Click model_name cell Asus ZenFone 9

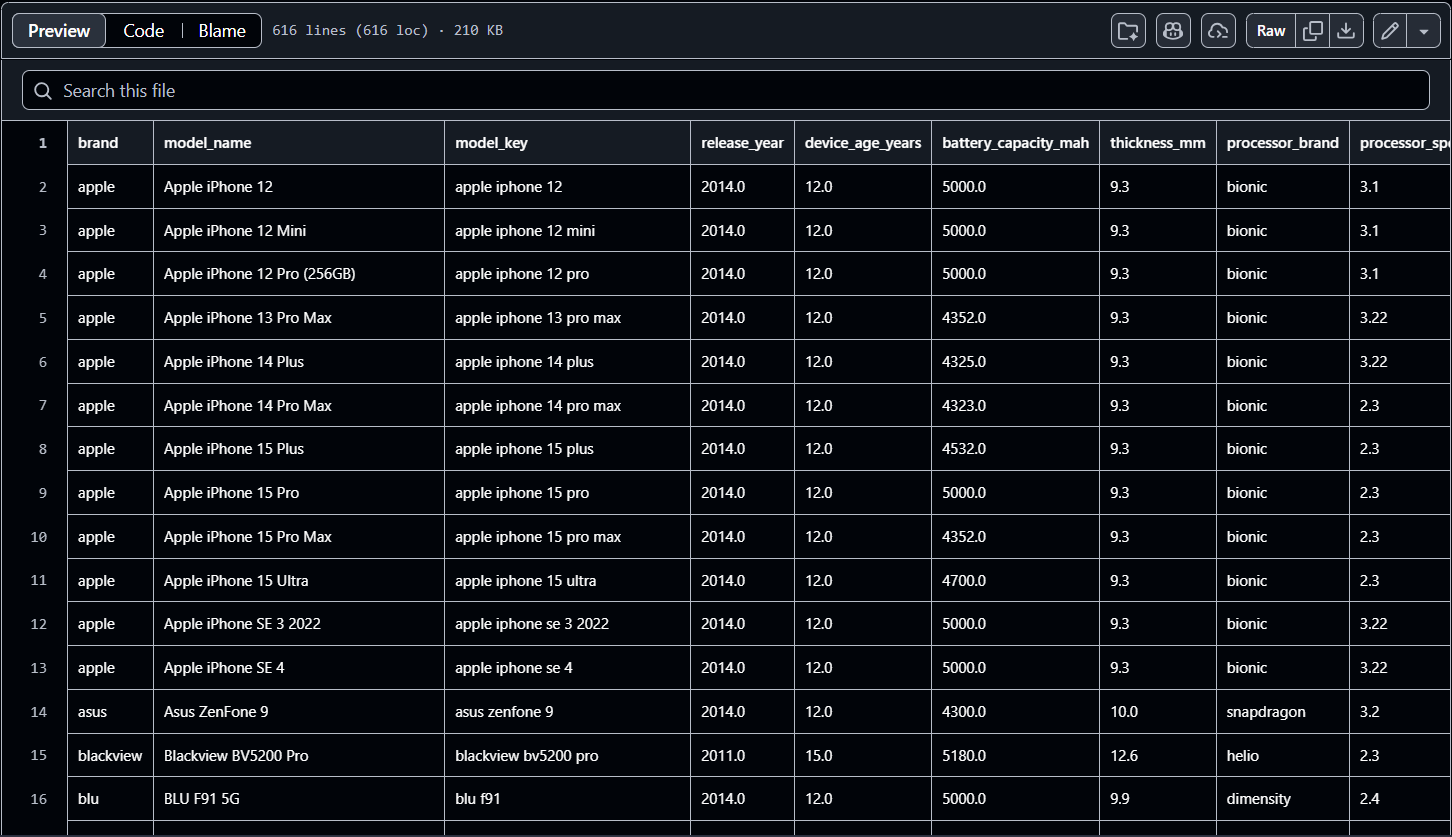point(299,712)
